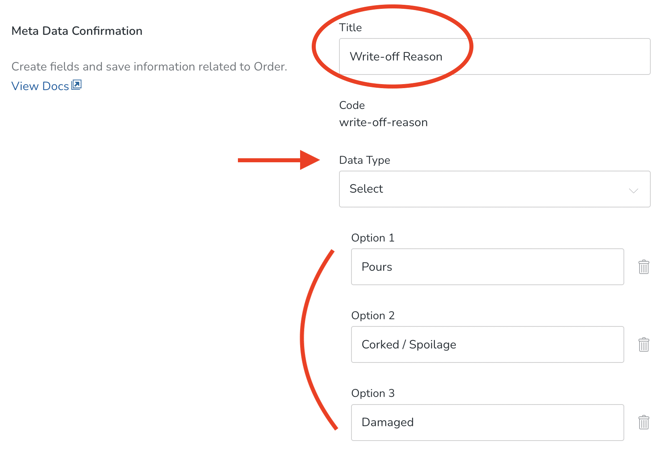Click the external link icon after View Docs

coord(77,85)
